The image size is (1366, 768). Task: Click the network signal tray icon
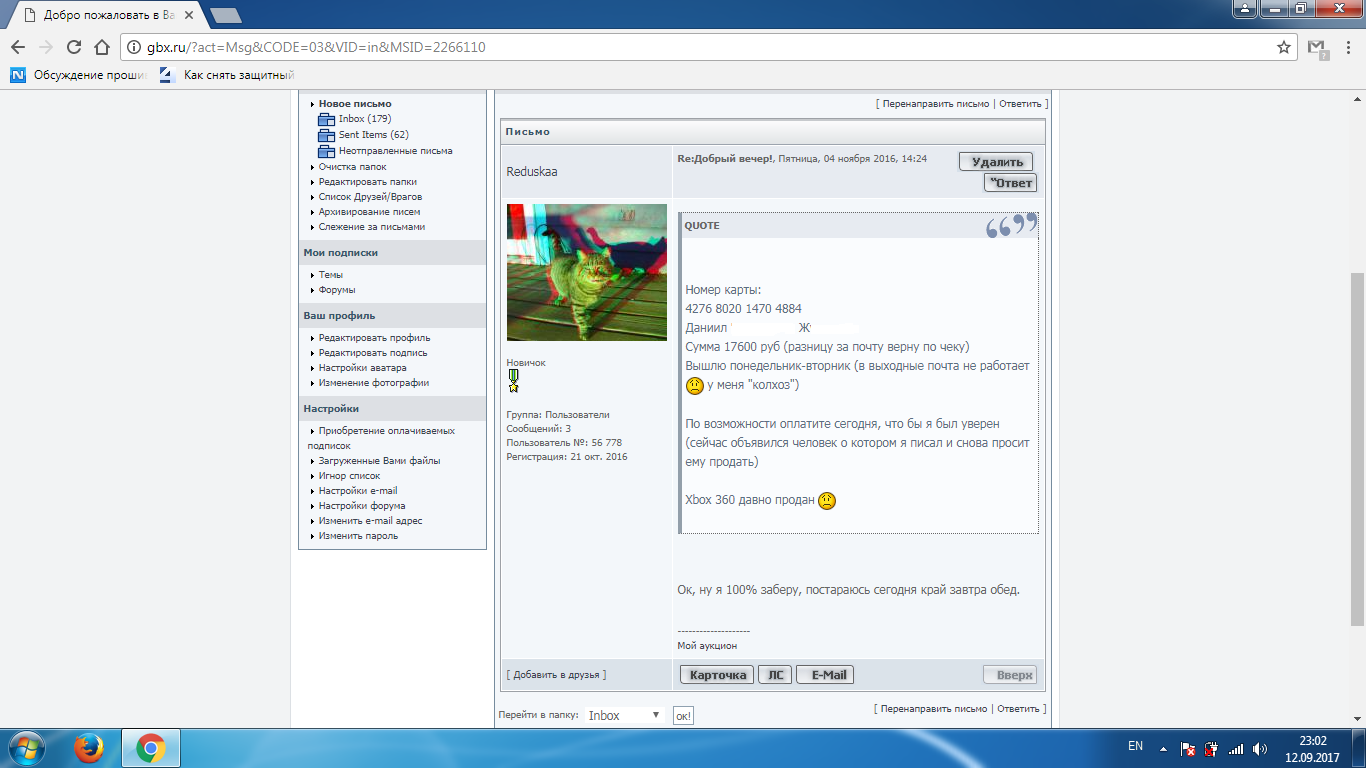[x=1236, y=748]
